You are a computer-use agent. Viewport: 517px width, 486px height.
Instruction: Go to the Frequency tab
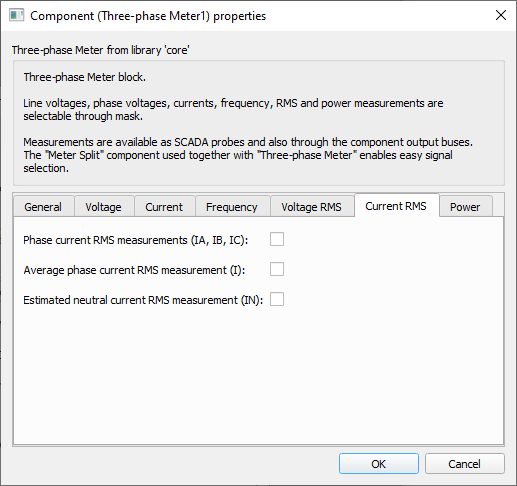pos(232,207)
